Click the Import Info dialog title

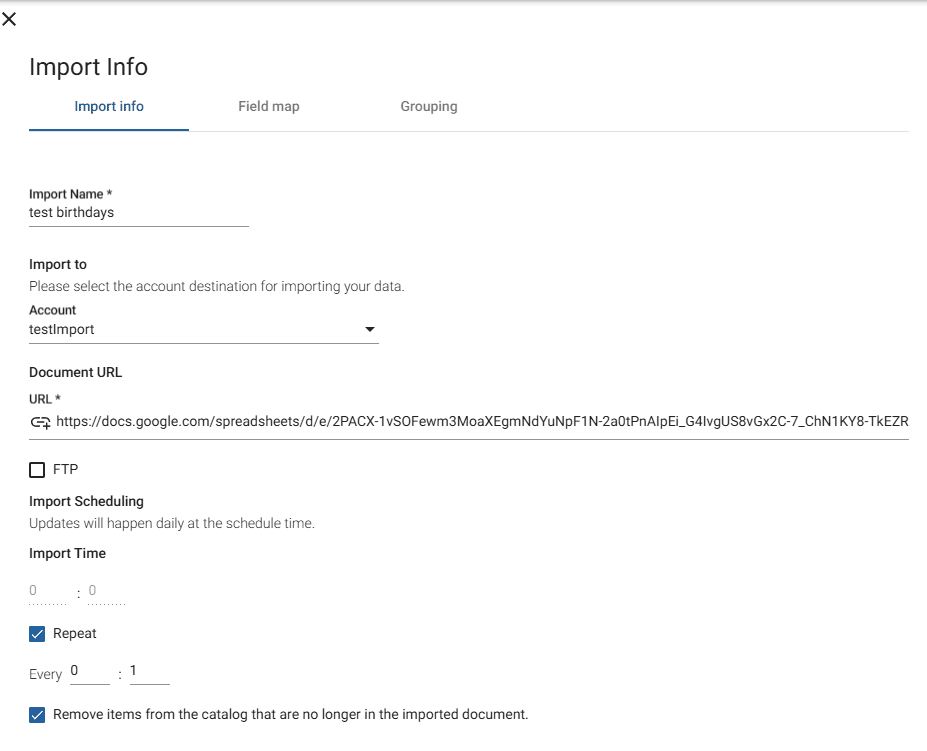pyautogui.click(x=88, y=67)
